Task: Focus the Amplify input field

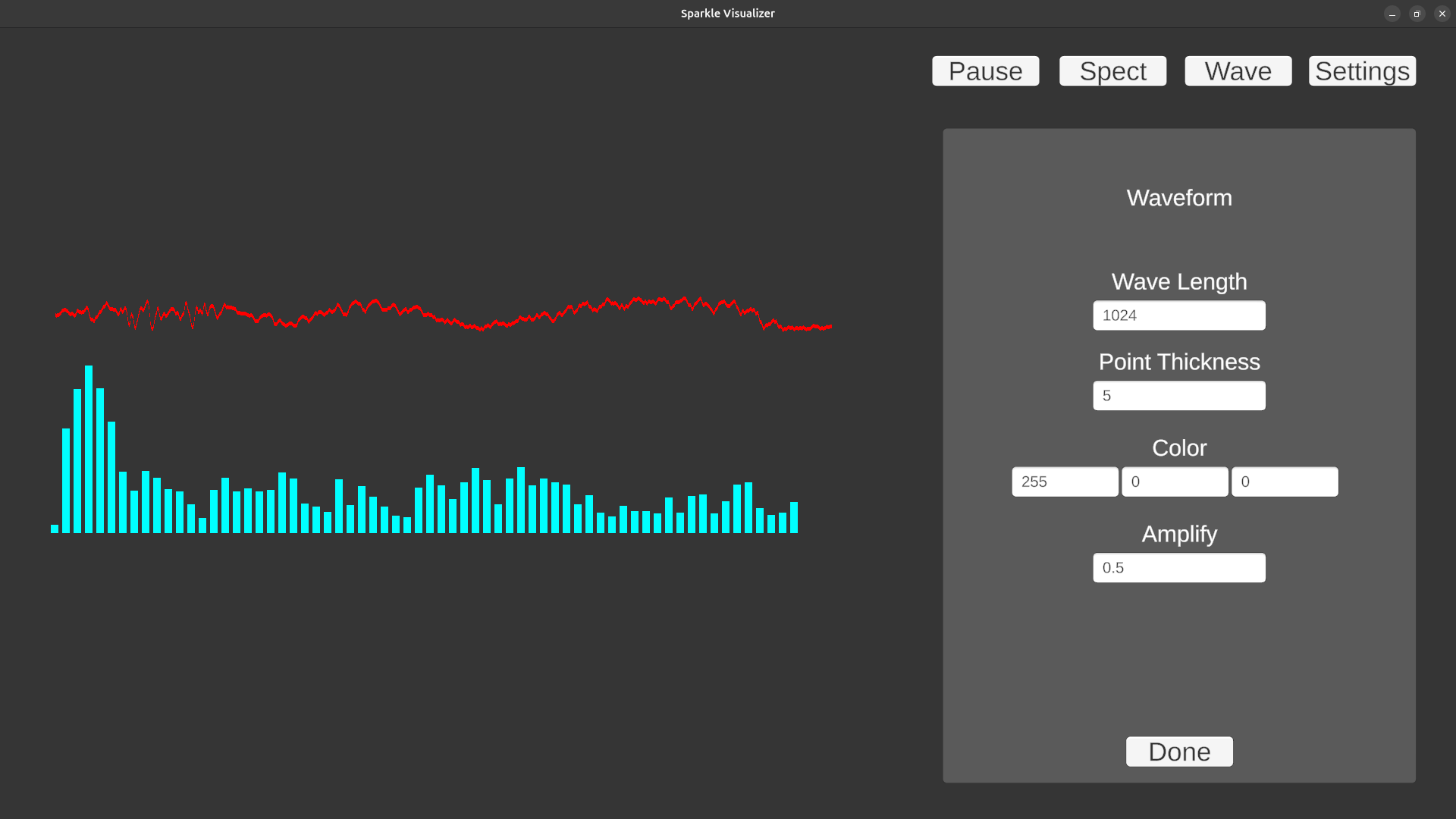Action: [1178, 568]
